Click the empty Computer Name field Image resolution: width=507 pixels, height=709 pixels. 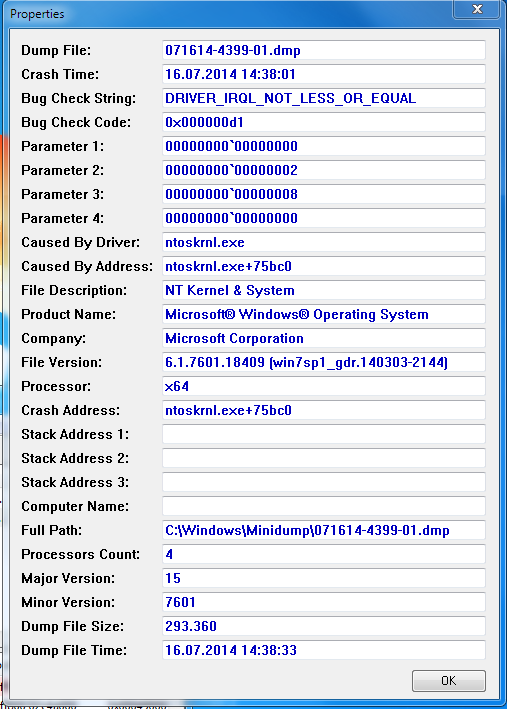tap(324, 506)
